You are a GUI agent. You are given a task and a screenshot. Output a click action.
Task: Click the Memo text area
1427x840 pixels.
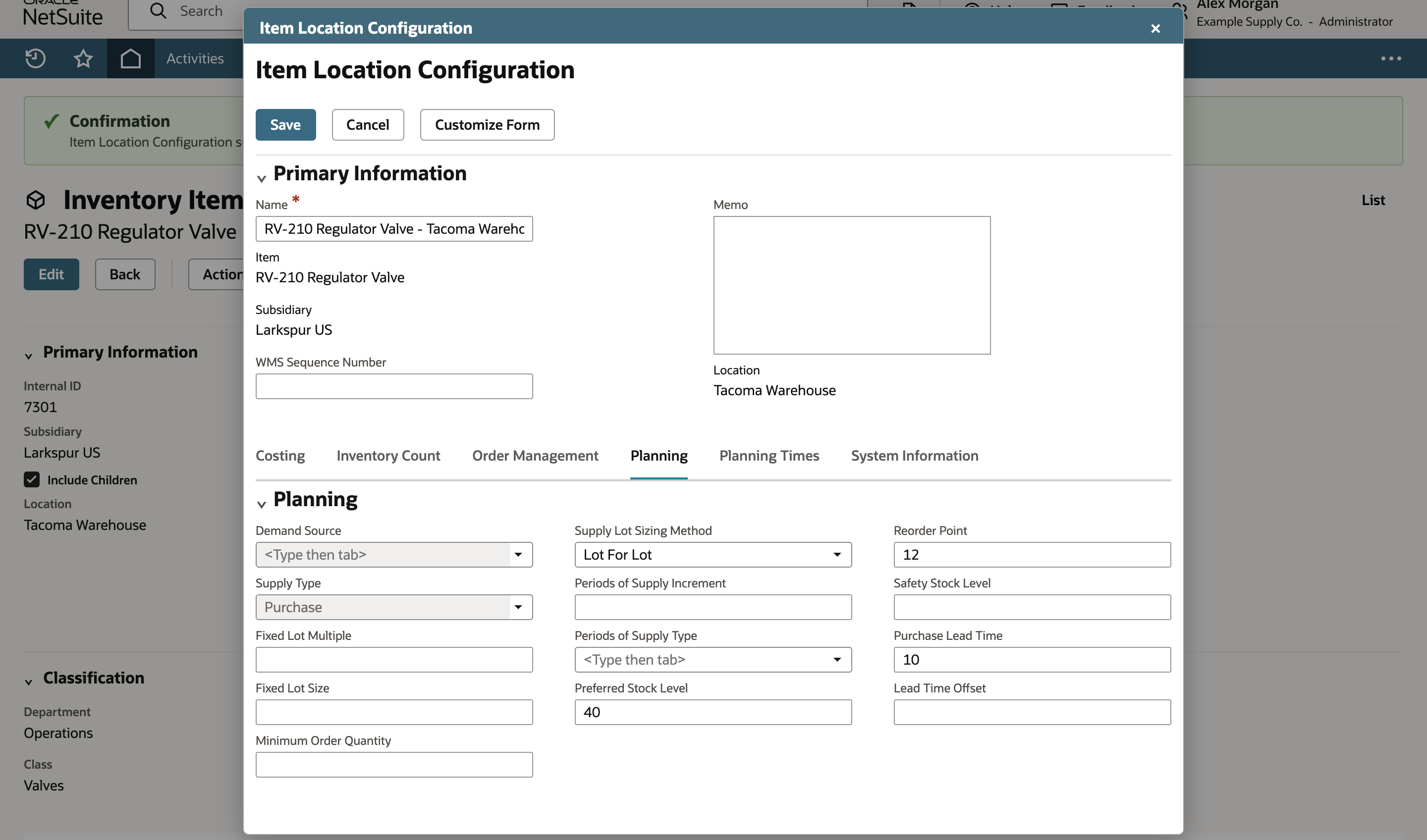852,285
